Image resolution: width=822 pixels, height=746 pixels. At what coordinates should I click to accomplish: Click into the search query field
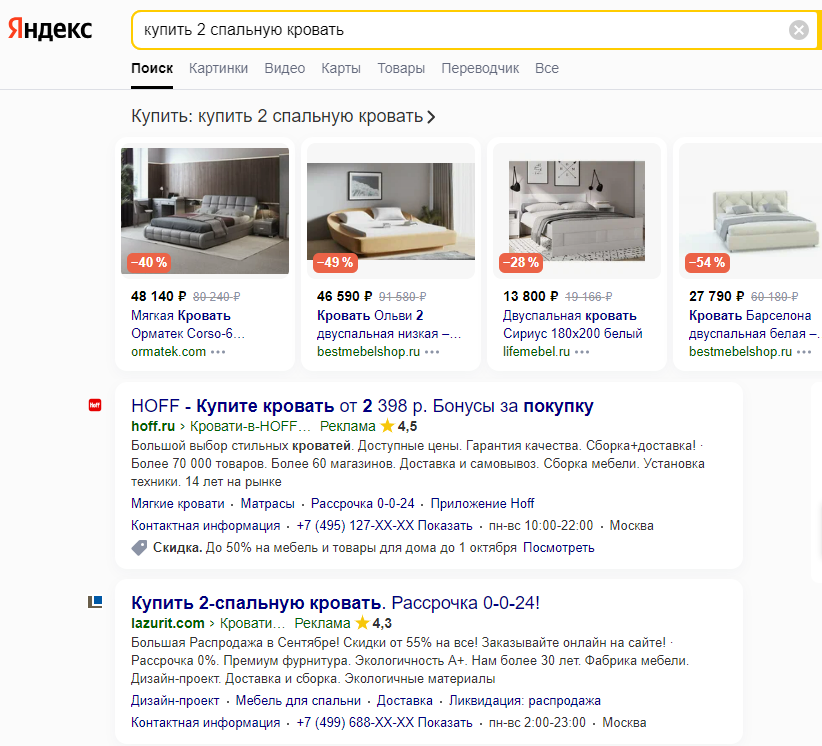450,30
